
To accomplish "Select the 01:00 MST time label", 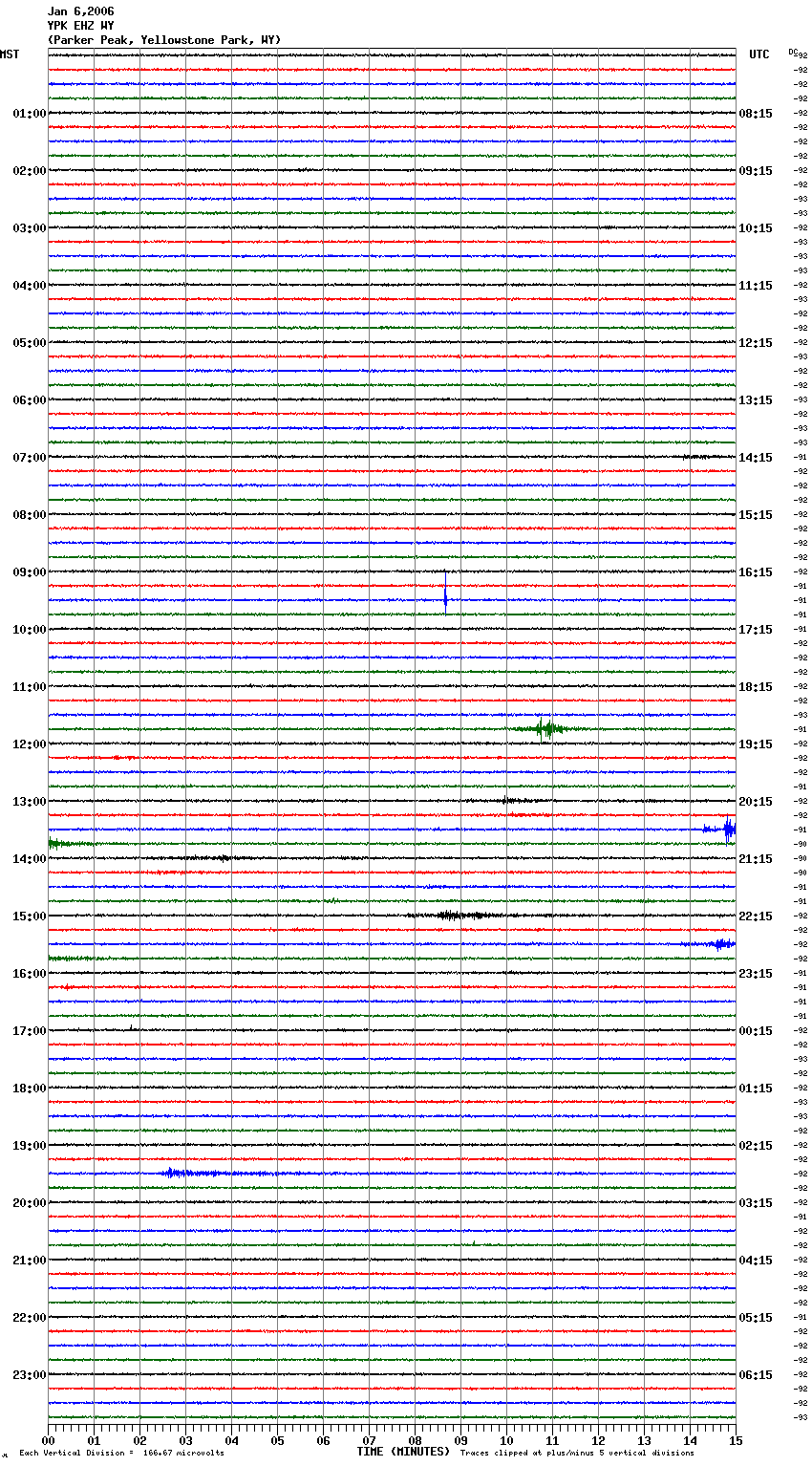I will pyautogui.click(x=30, y=114).
